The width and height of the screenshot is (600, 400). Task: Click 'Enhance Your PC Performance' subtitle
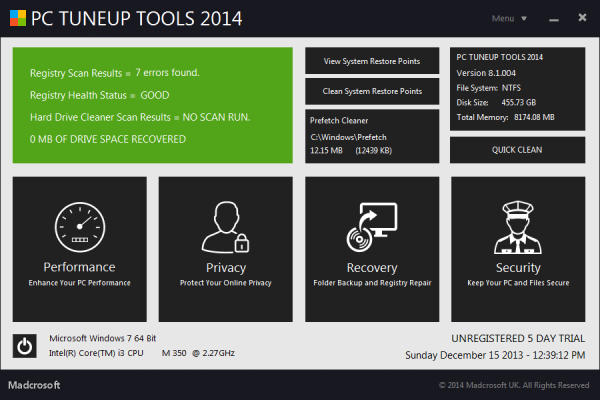(x=79, y=283)
